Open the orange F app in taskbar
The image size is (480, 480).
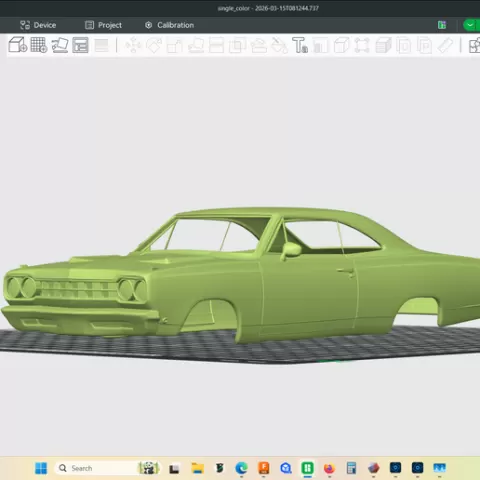tap(263, 468)
